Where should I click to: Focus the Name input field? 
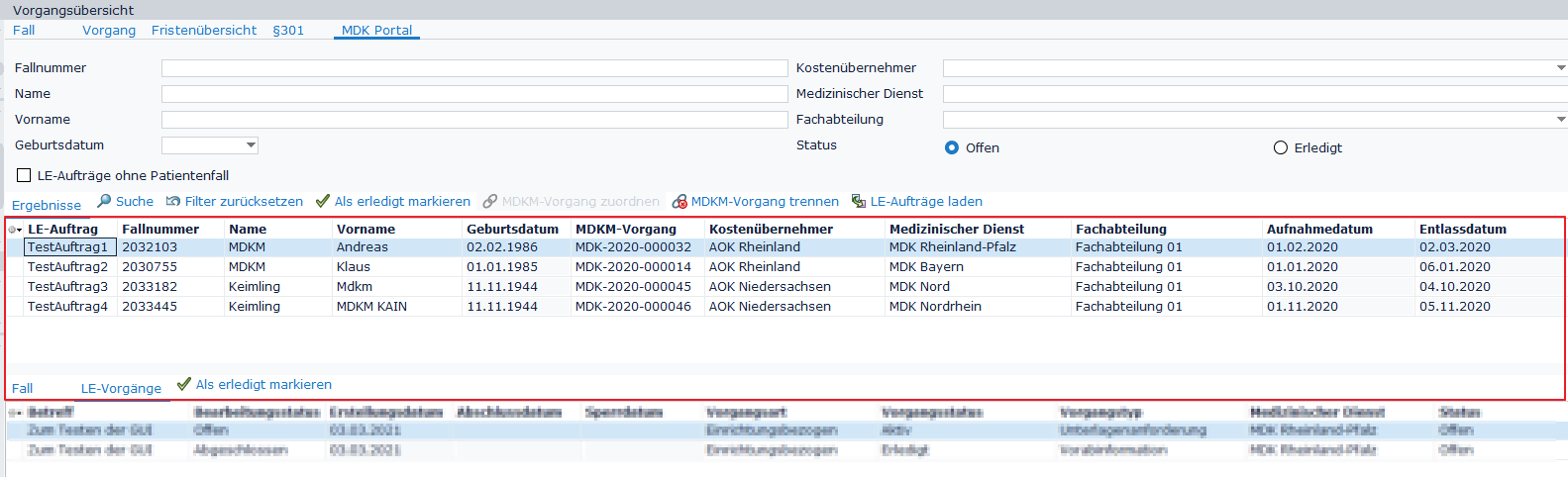point(474,94)
